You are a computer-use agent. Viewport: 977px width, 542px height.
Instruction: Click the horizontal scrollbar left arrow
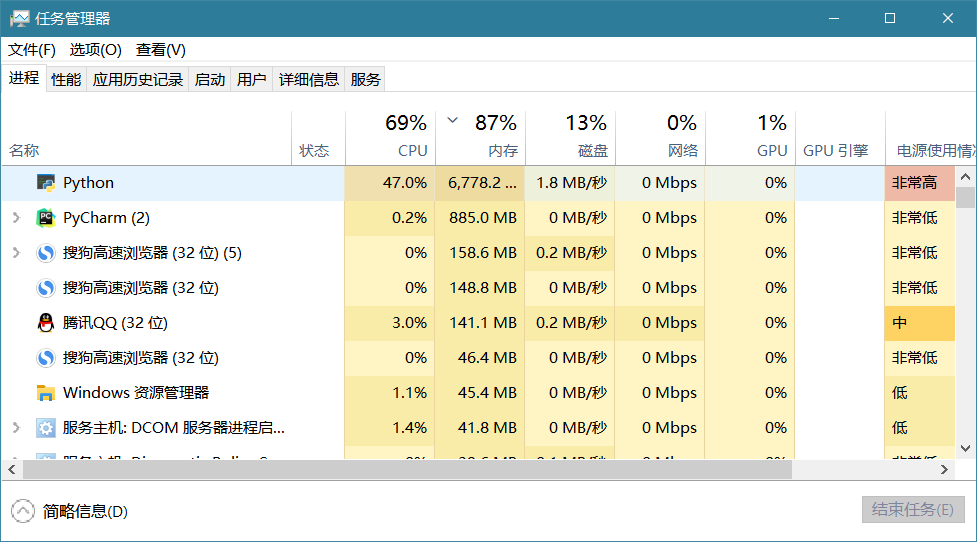[12, 470]
